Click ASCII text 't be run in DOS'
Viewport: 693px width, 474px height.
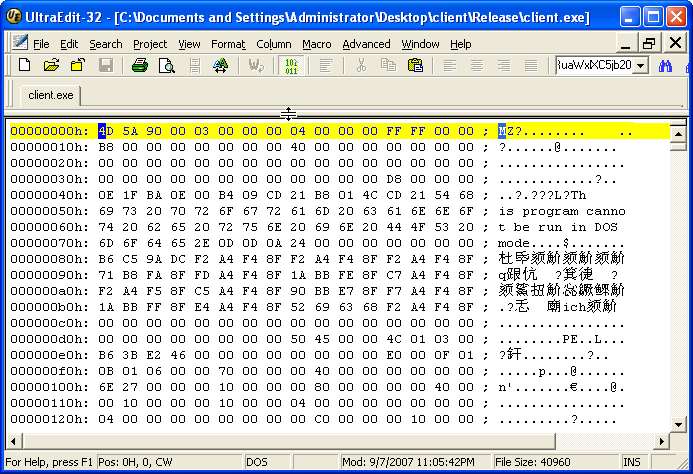(x=558, y=227)
